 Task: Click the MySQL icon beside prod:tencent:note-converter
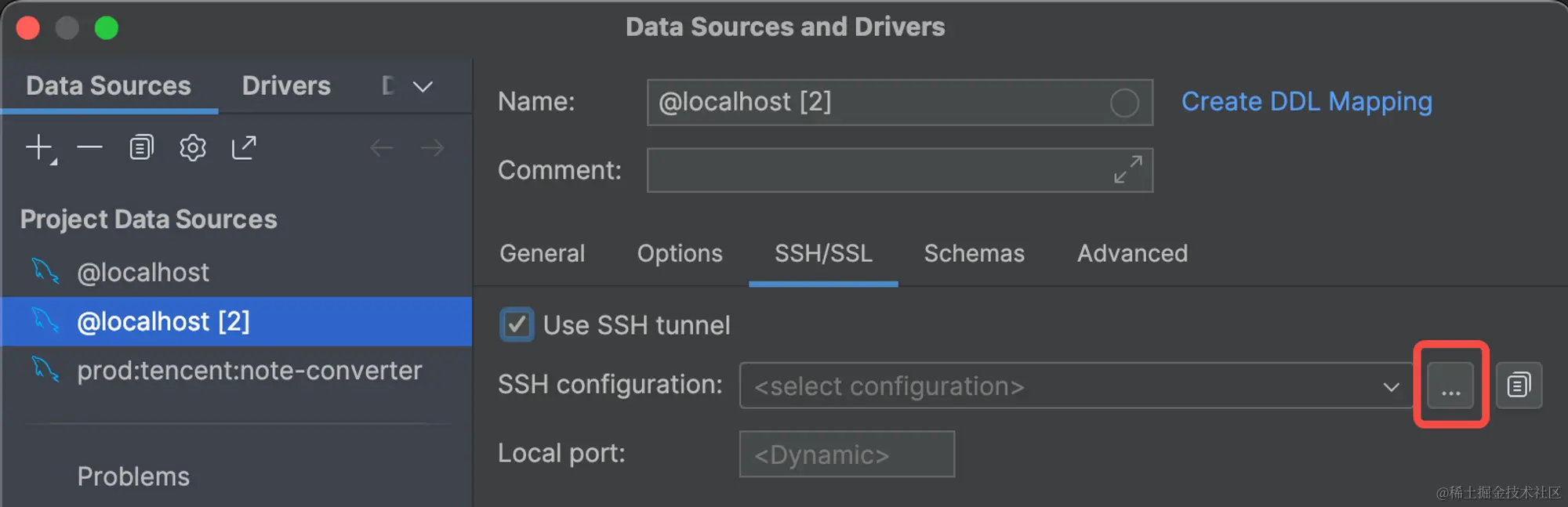[45, 370]
